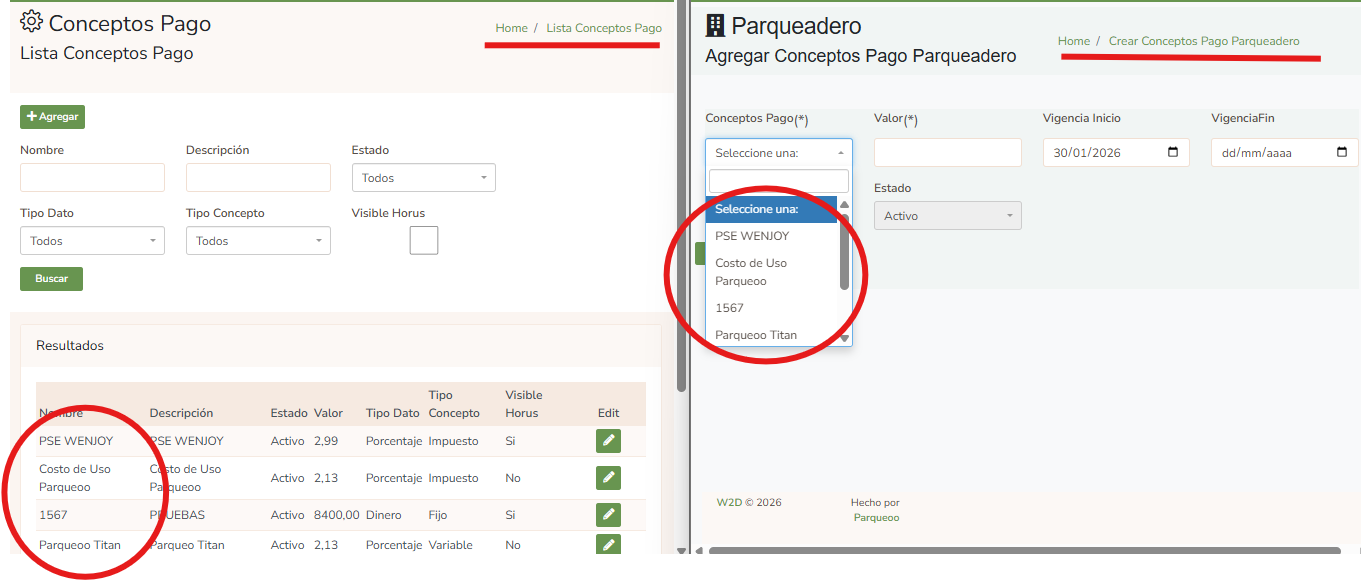Toggle the Visible Horus checkbox

click(424, 240)
